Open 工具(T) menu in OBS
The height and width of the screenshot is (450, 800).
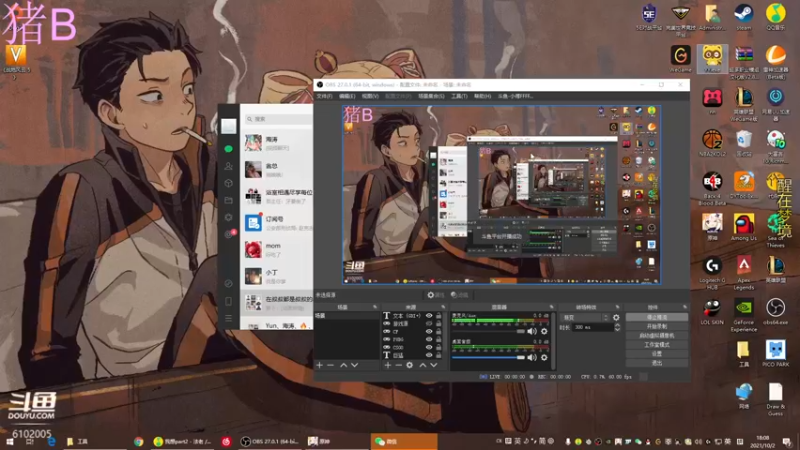pyautogui.click(x=459, y=96)
